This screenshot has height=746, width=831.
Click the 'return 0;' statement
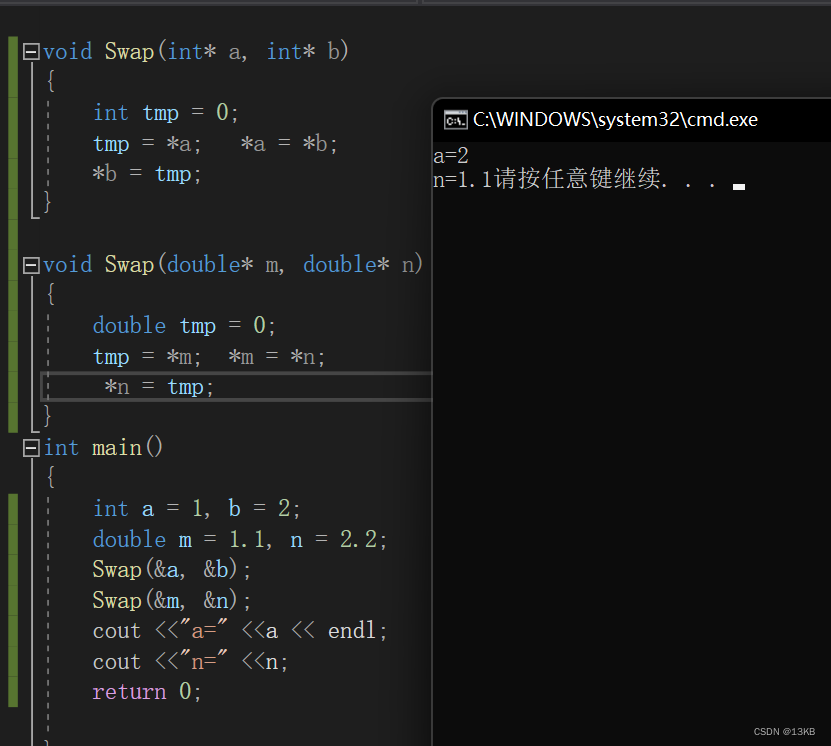coord(147,692)
